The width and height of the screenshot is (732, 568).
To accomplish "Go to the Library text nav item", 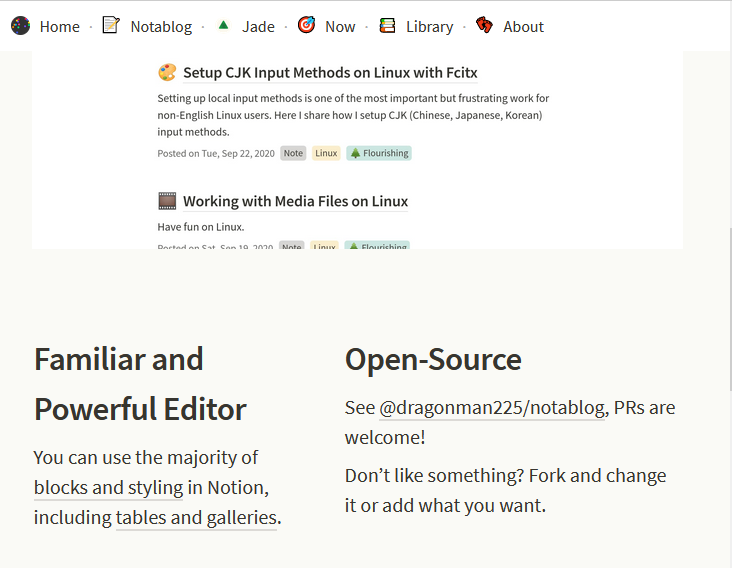I will click(x=429, y=27).
